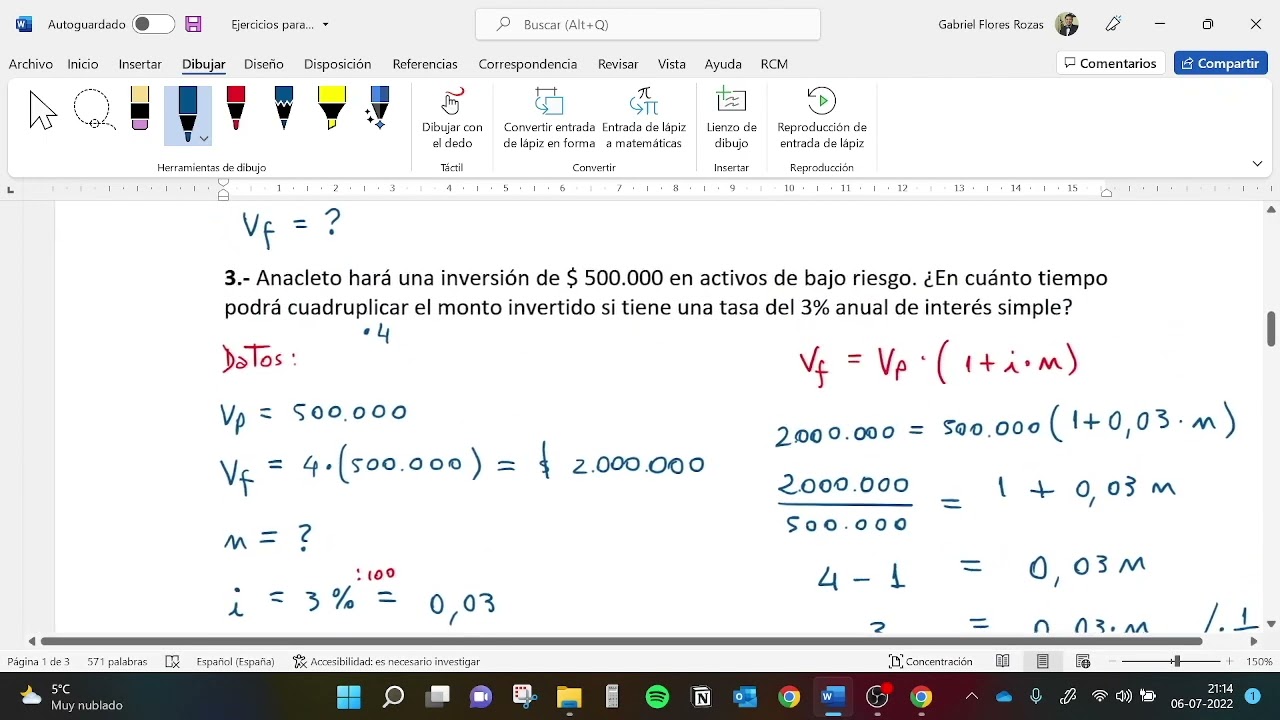This screenshot has height=720, width=1280.
Task: Click the Buscar search box
Action: coord(648,24)
